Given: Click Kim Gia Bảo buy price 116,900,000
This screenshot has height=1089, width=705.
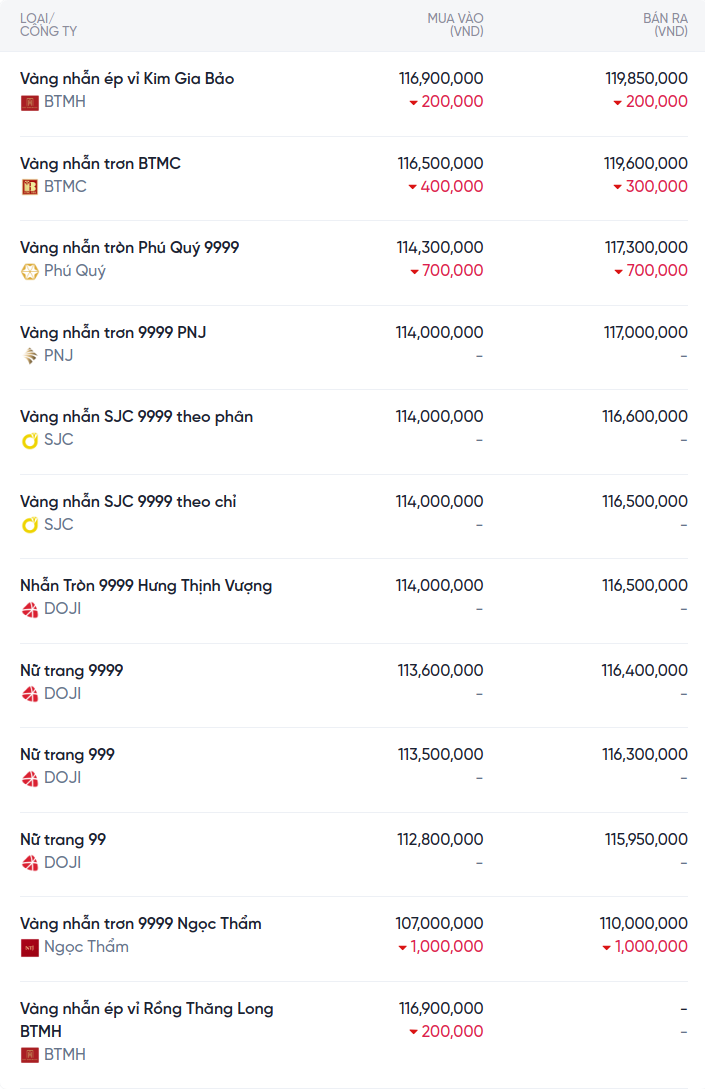Looking at the screenshot, I should (x=441, y=78).
